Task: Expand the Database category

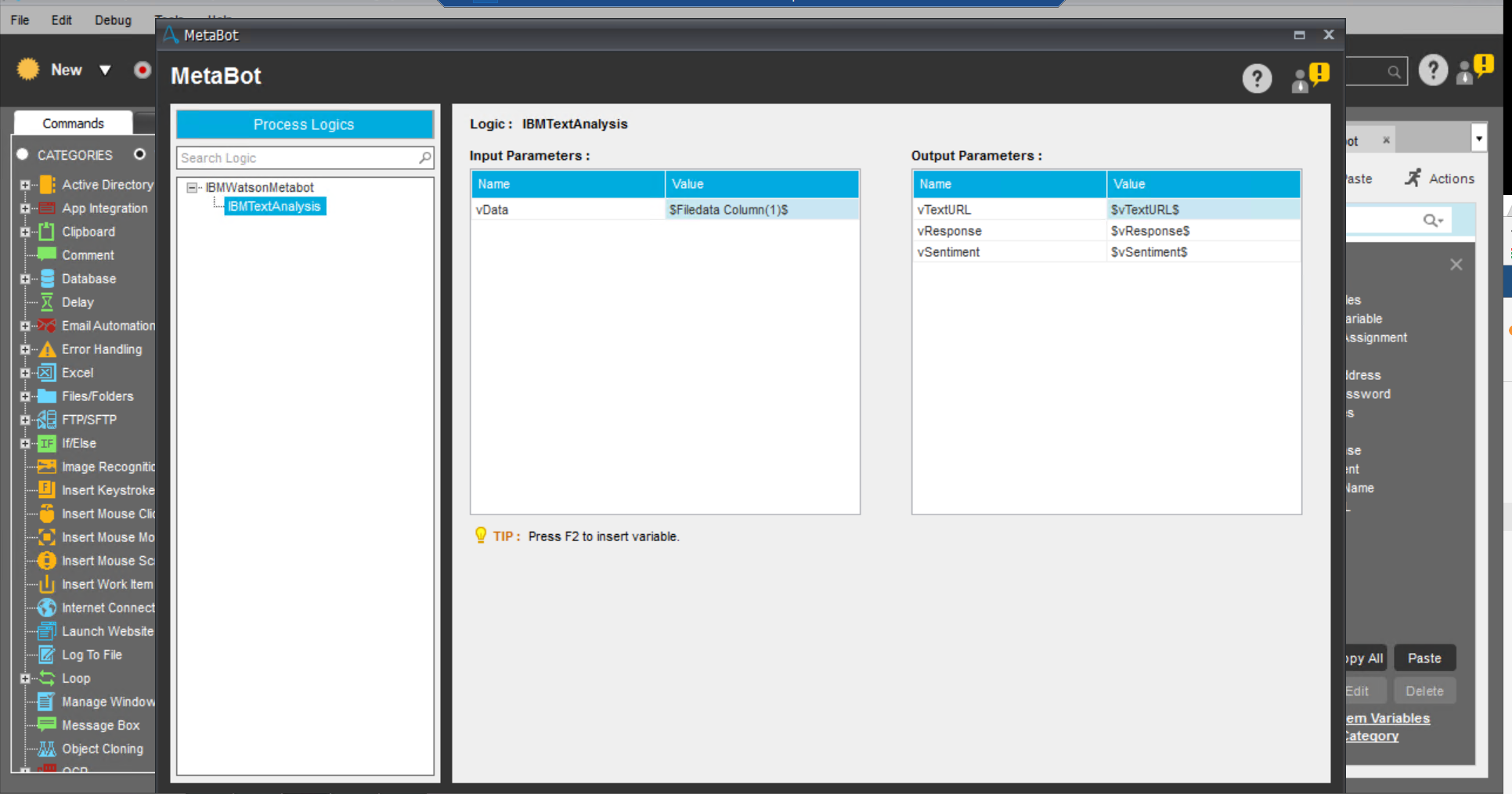Action: click(25, 280)
